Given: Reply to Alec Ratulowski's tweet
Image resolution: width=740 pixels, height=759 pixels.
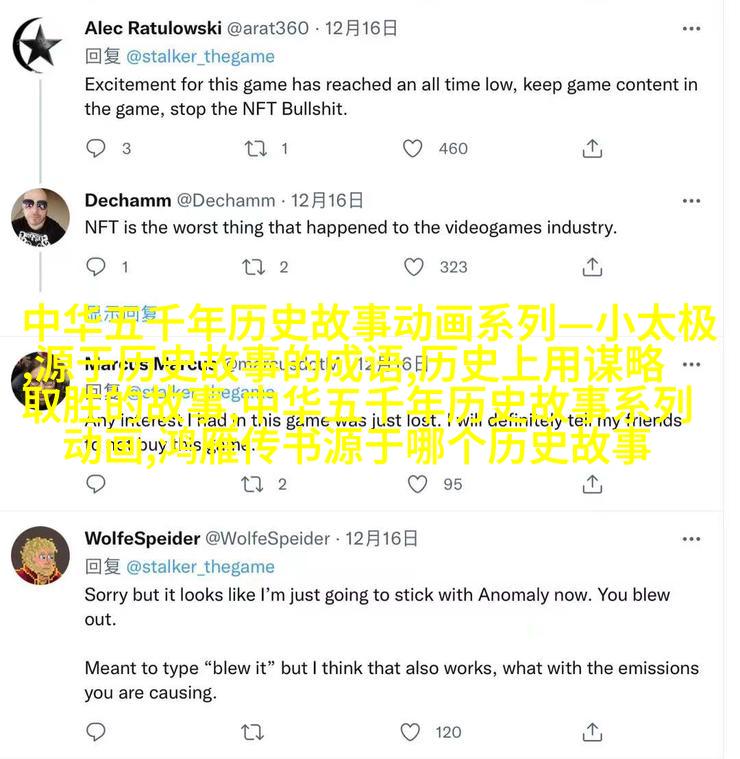Looking at the screenshot, I should click(95, 148).
